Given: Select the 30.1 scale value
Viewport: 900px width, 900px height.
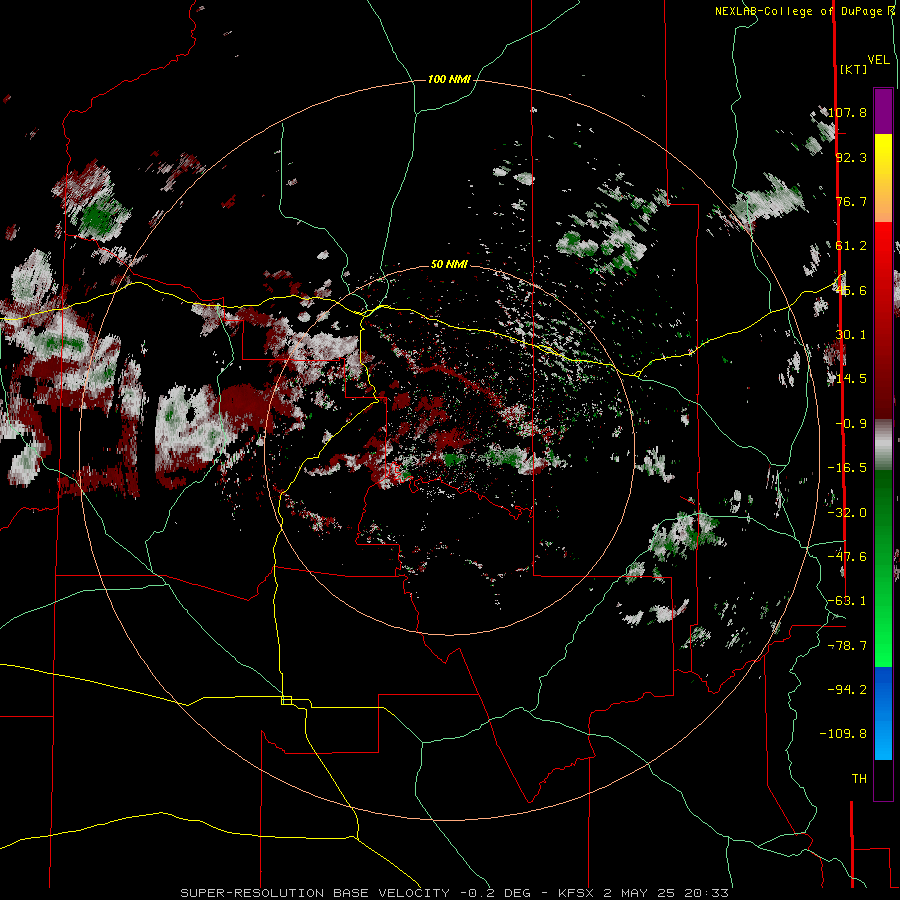Looking at the screenshot, I should pos(851,335).
